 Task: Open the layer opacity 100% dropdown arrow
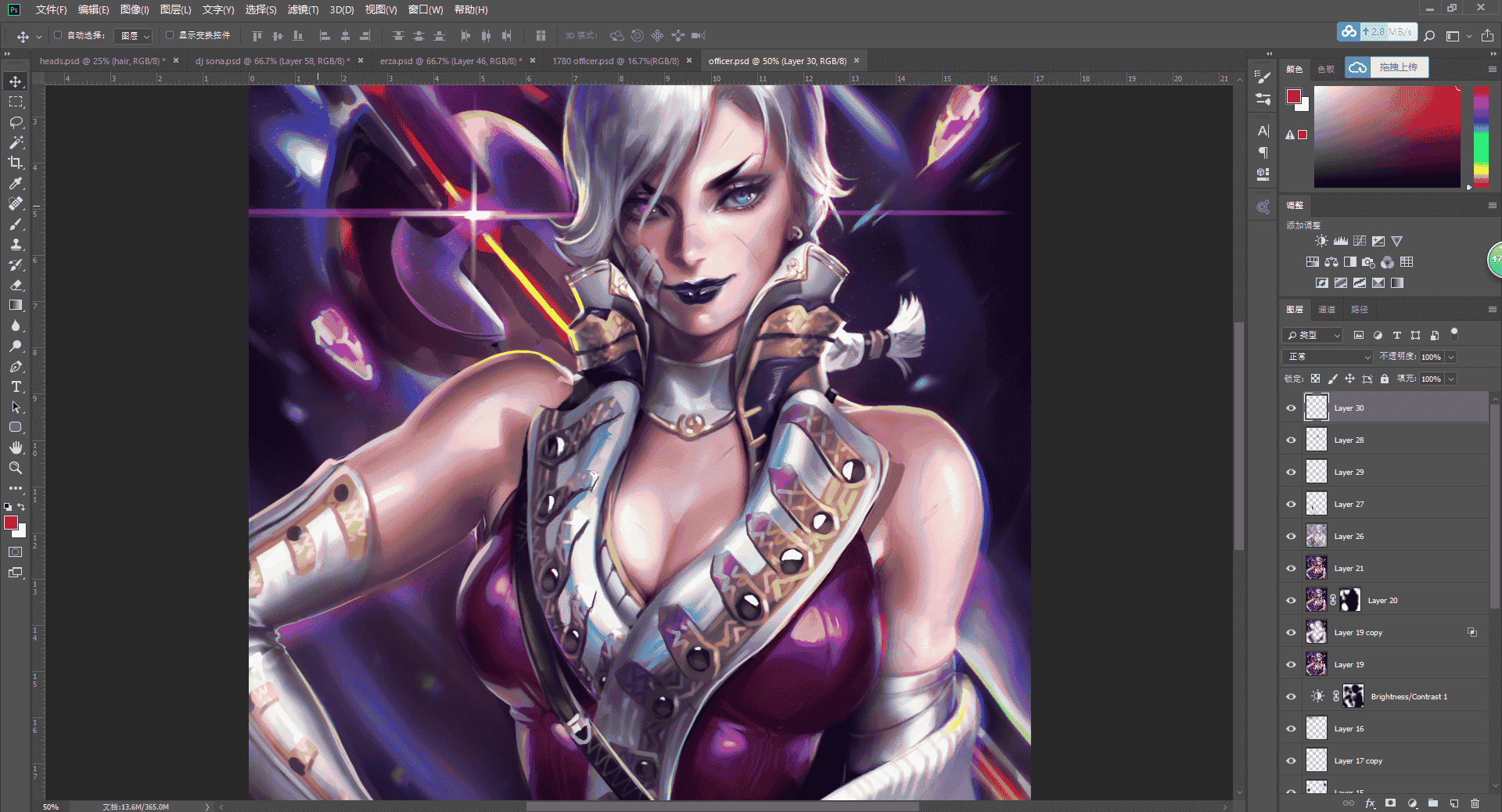pos(1451,357)
